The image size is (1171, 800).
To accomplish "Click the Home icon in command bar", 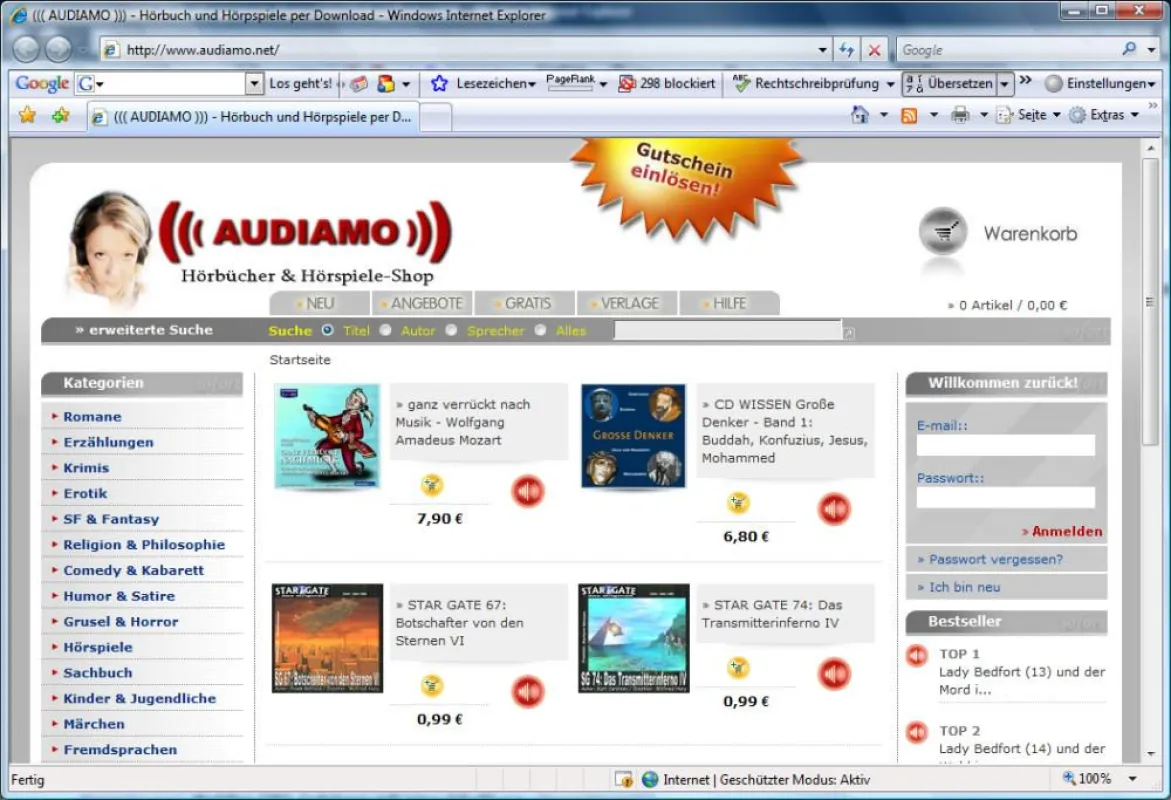I will 860,115.
